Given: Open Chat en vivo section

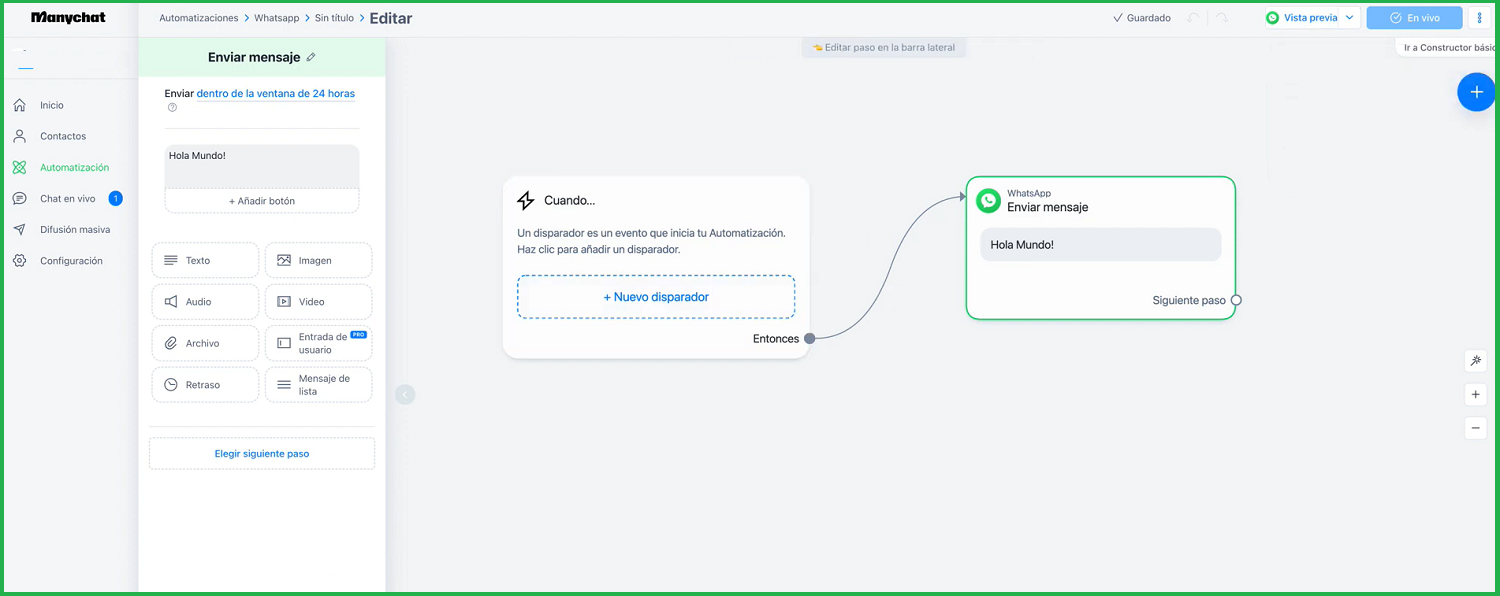Looking at the screenshot, I should [67, 199].
